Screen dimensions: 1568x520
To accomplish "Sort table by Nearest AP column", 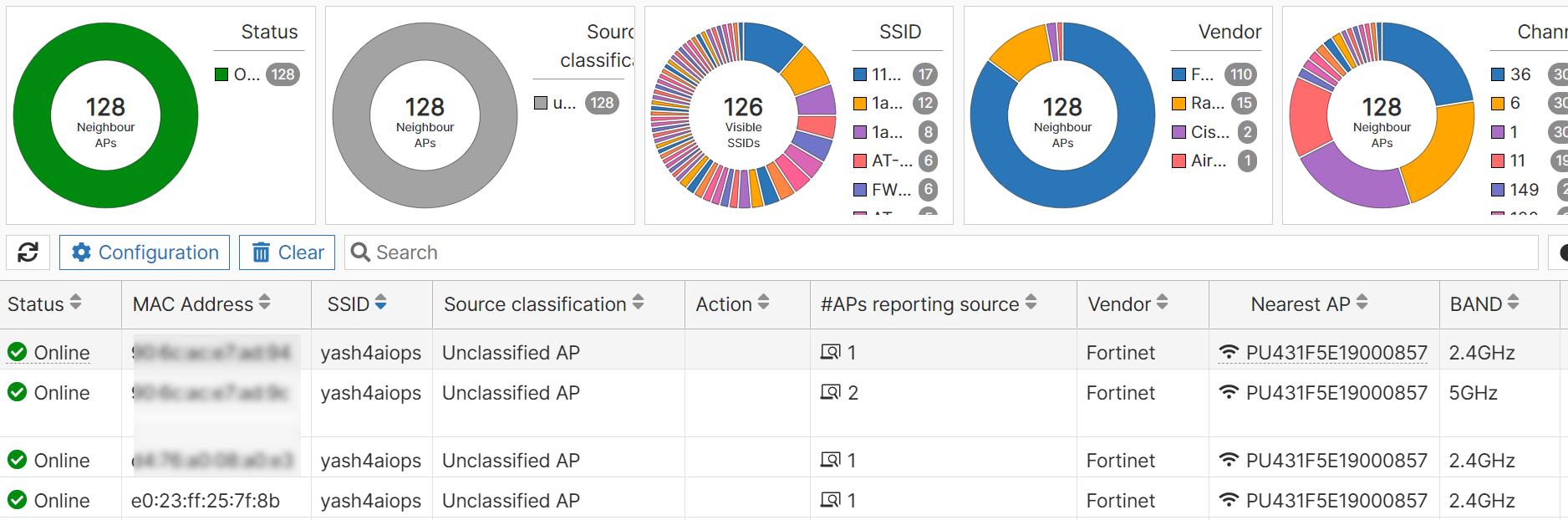I will coord(1362,303).
